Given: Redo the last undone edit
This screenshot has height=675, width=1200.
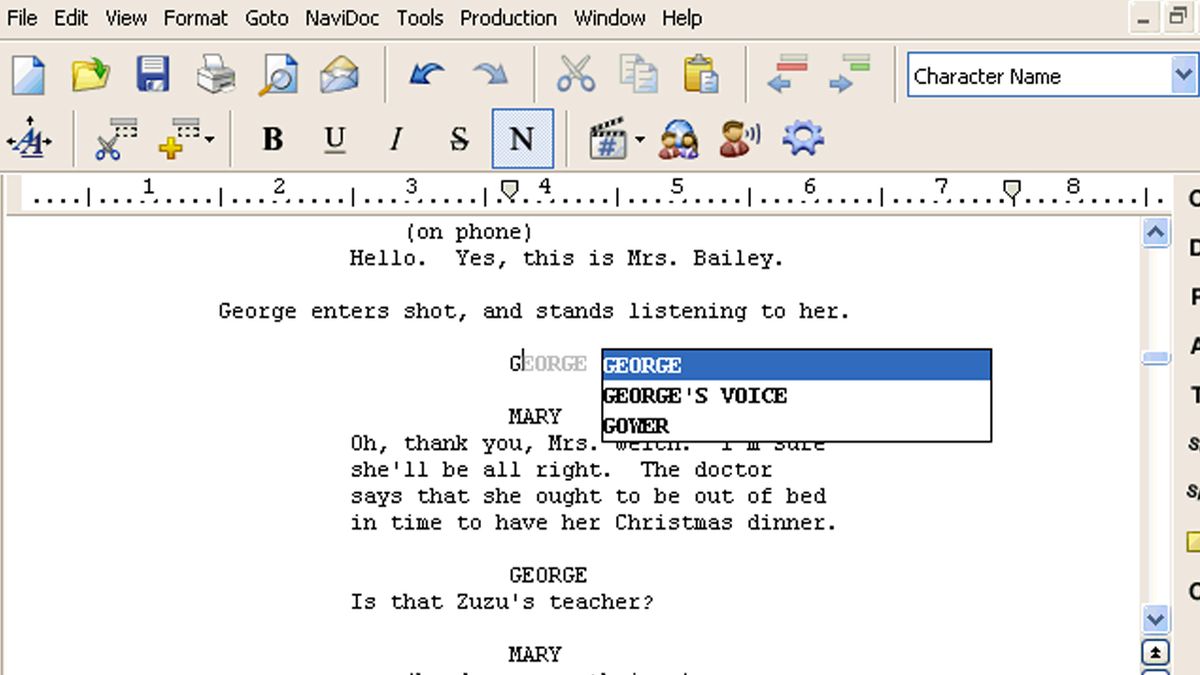Looking at the screenshot, I should [x=489, y=74].
